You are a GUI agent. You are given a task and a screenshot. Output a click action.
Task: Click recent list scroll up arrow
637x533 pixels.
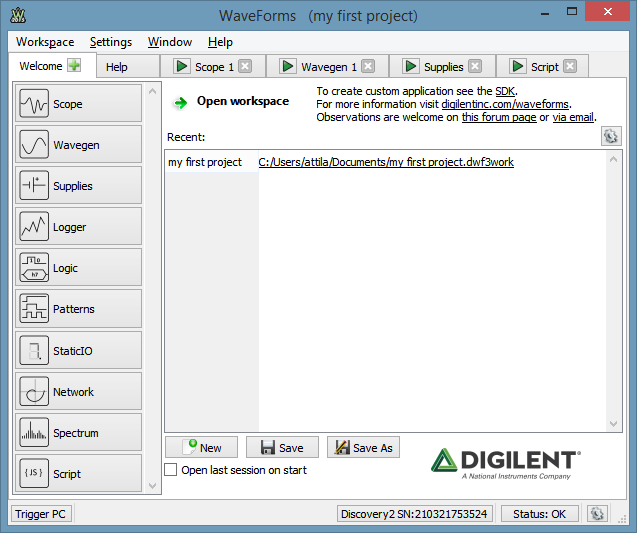tap(613, 159)
